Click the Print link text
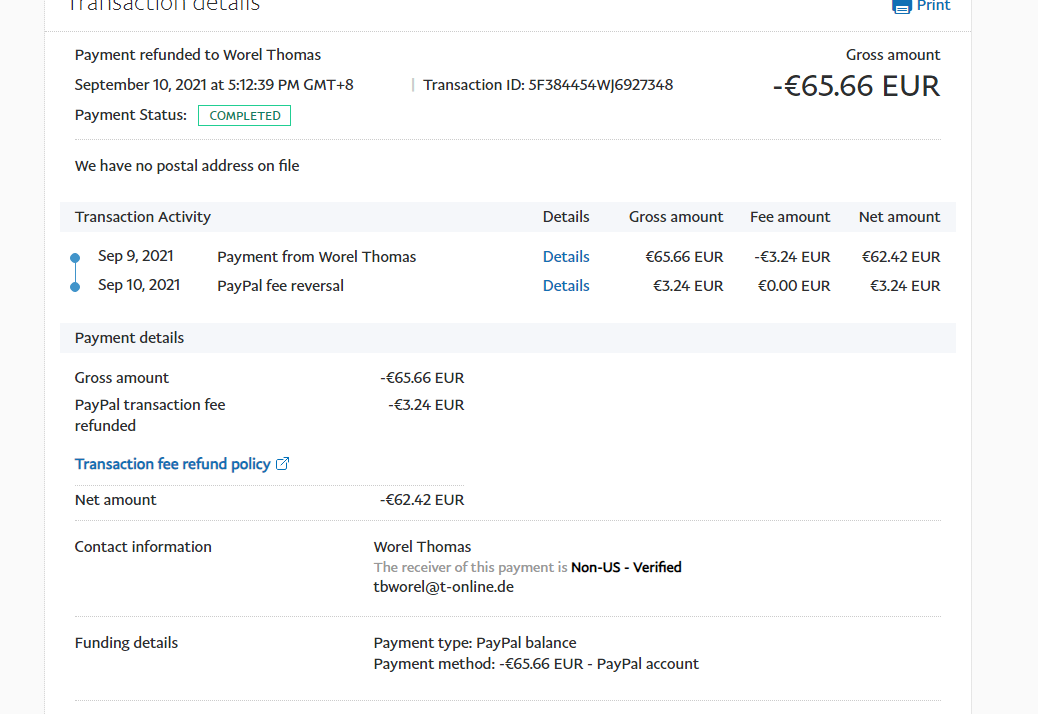This screenshot has width=1038, height=714. point(933,6)
